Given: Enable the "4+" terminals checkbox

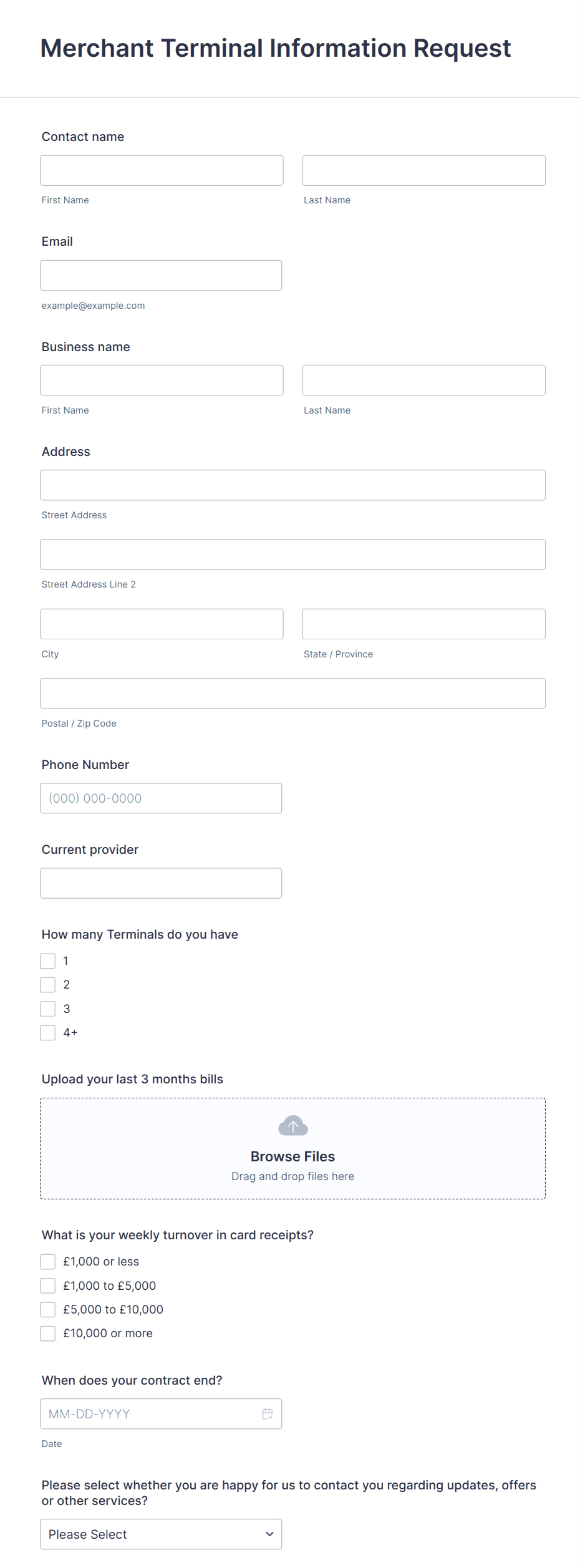Looking at the screenshot, I should click(47, 1032).
